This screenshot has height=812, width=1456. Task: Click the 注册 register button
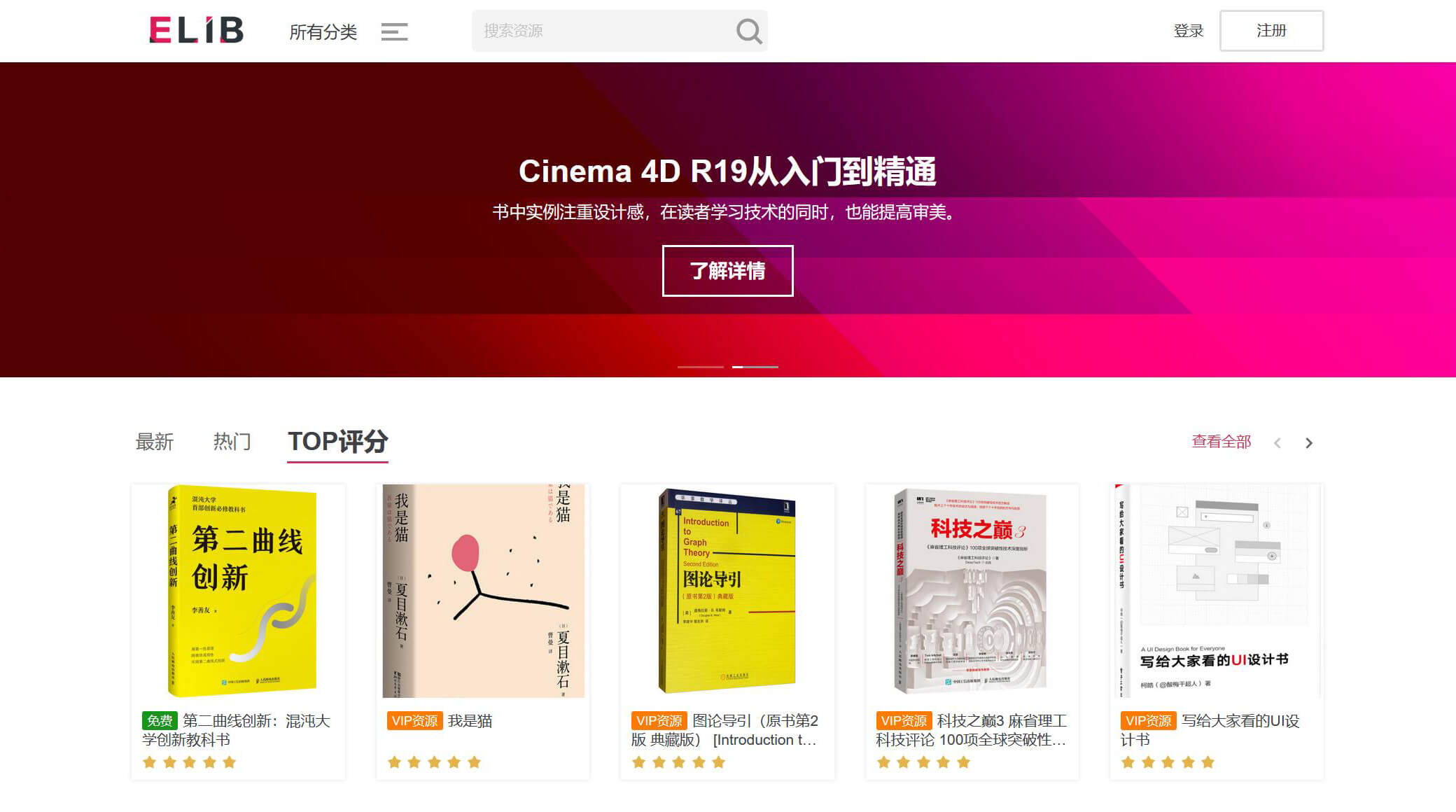click(x=1271, y=31)
